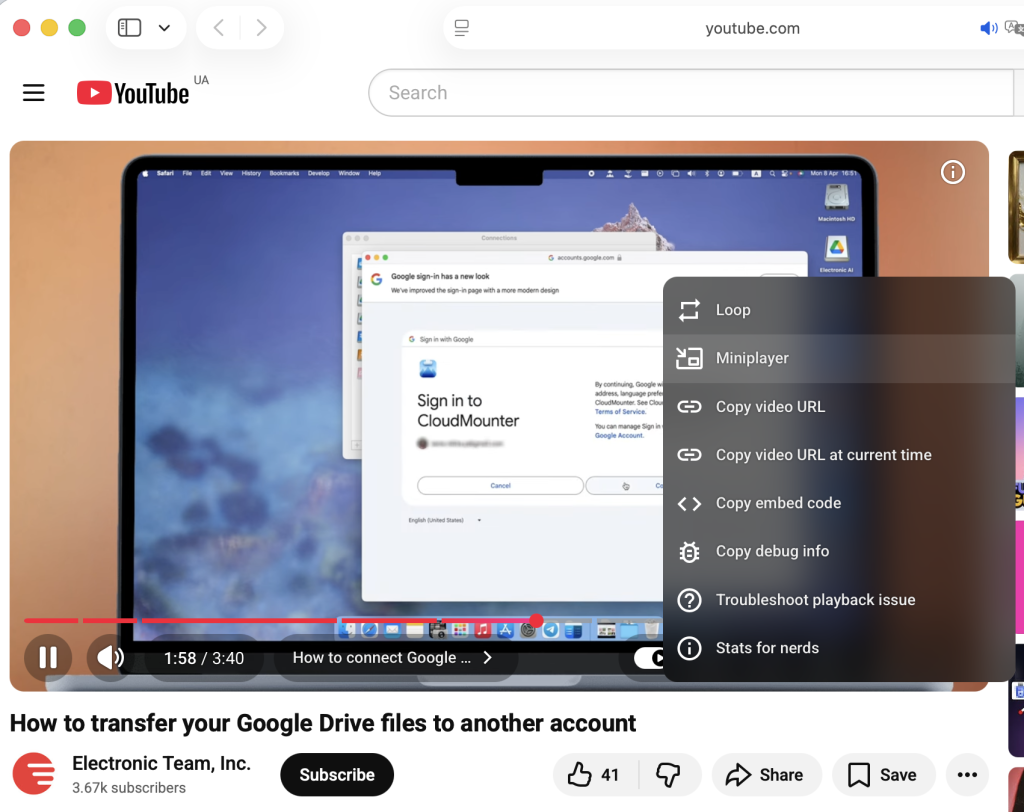Choose Copy debug info option

(839, 551)
